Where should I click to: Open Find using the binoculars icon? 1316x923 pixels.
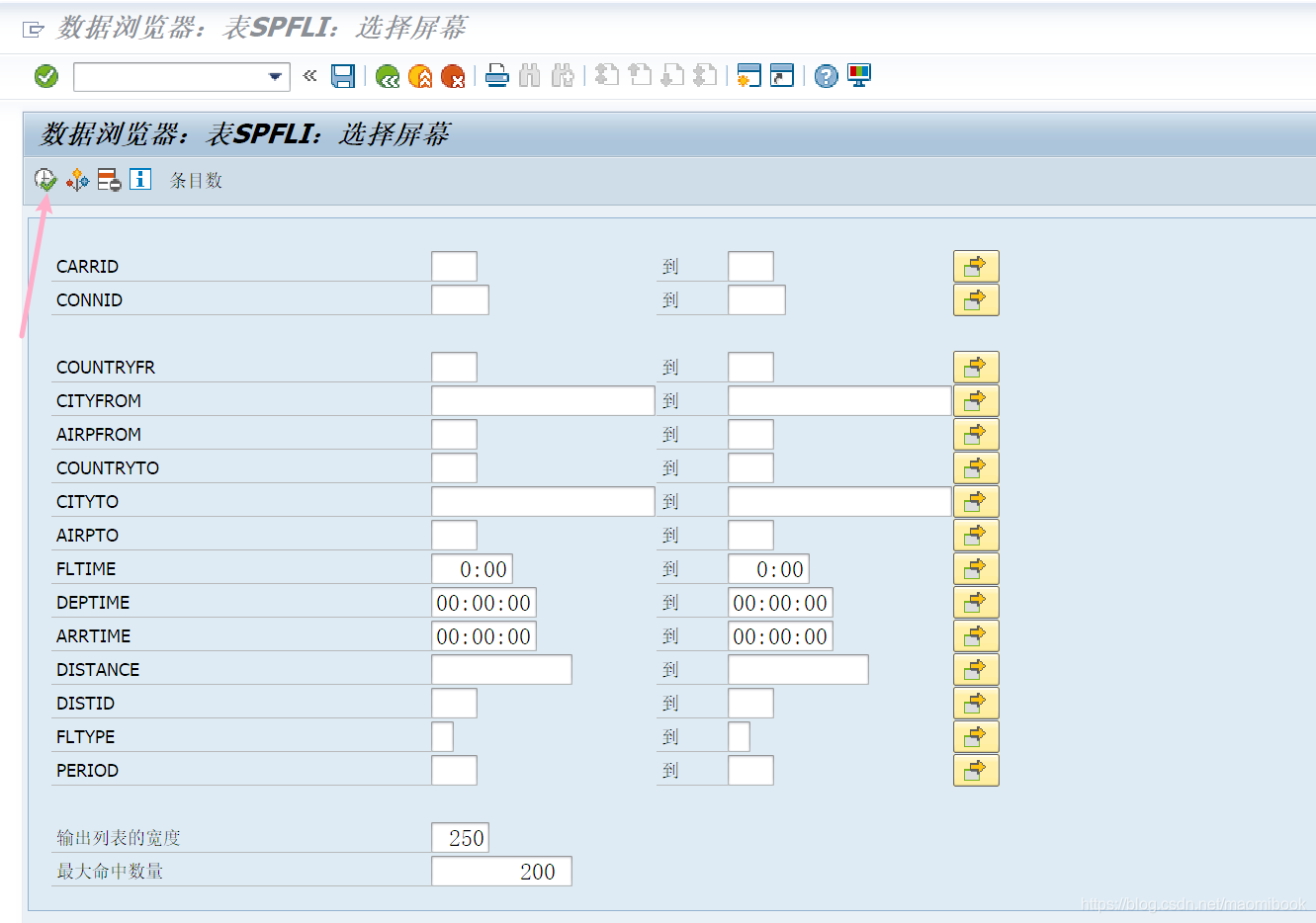530,76
